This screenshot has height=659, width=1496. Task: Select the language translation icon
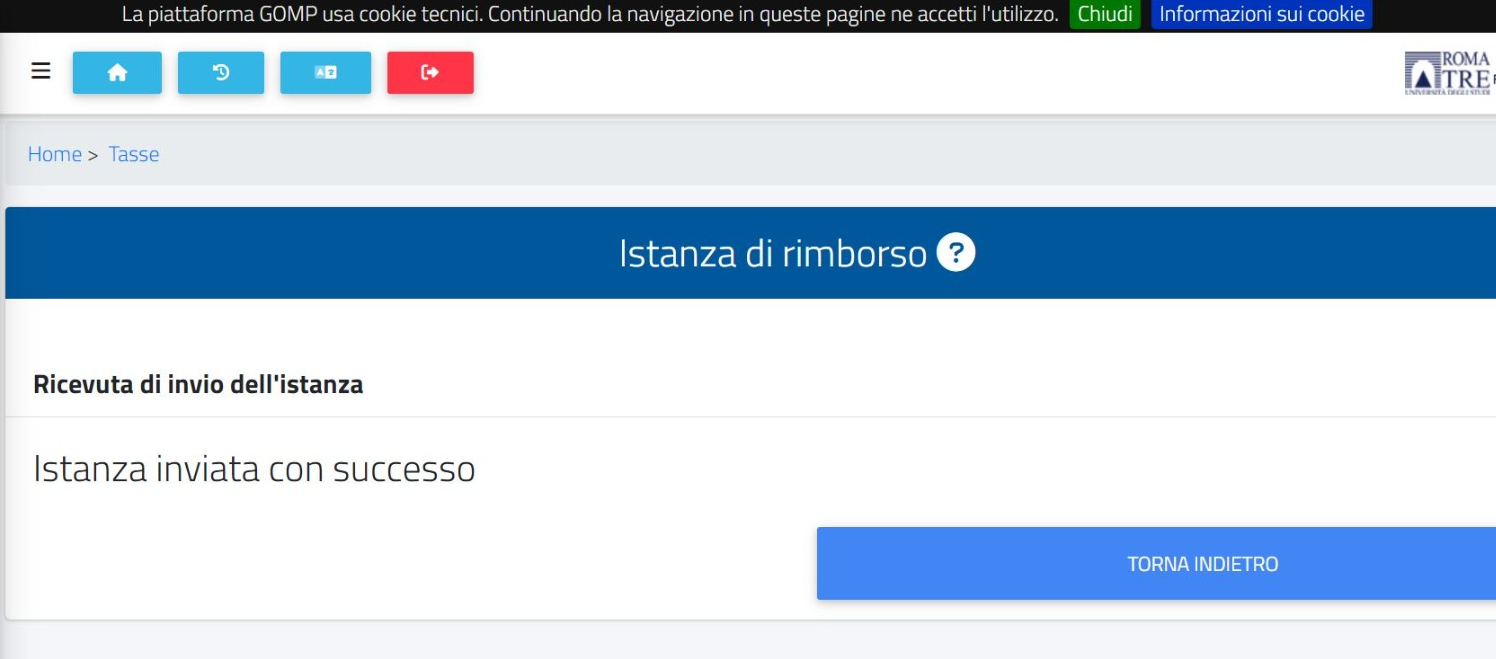325,72
